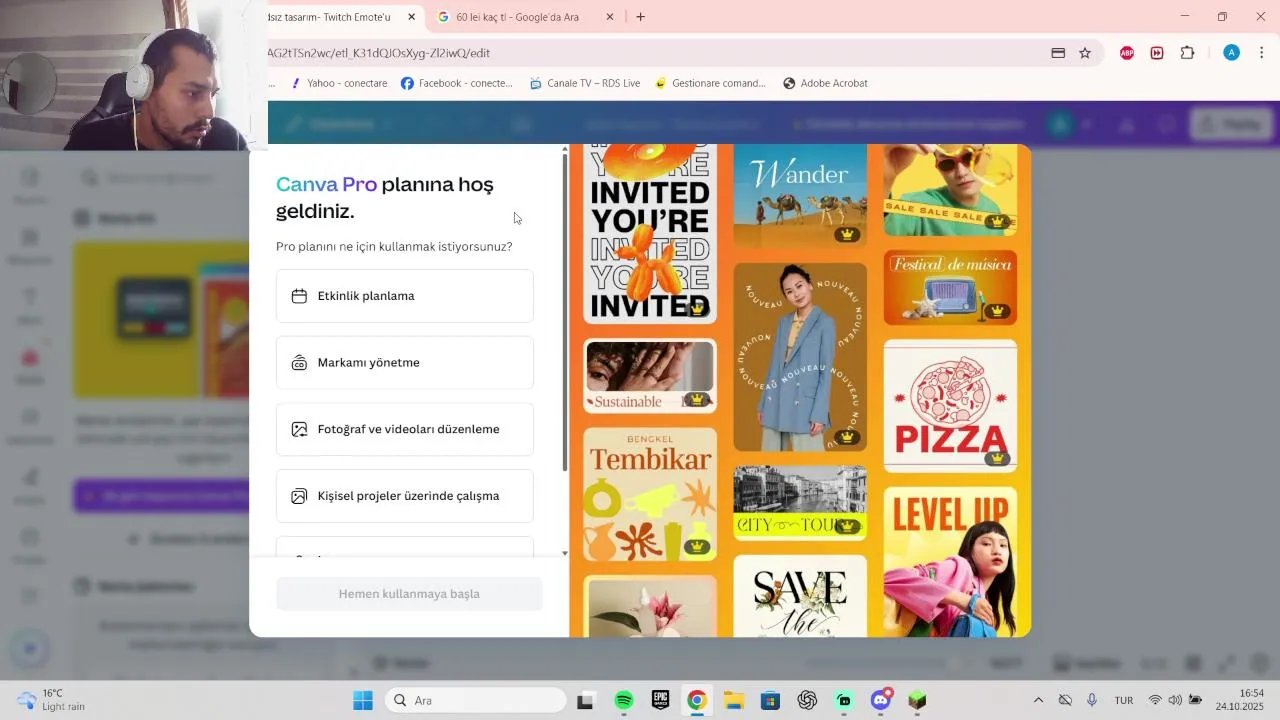Open the Save the template thumbnail

point(800,596)
